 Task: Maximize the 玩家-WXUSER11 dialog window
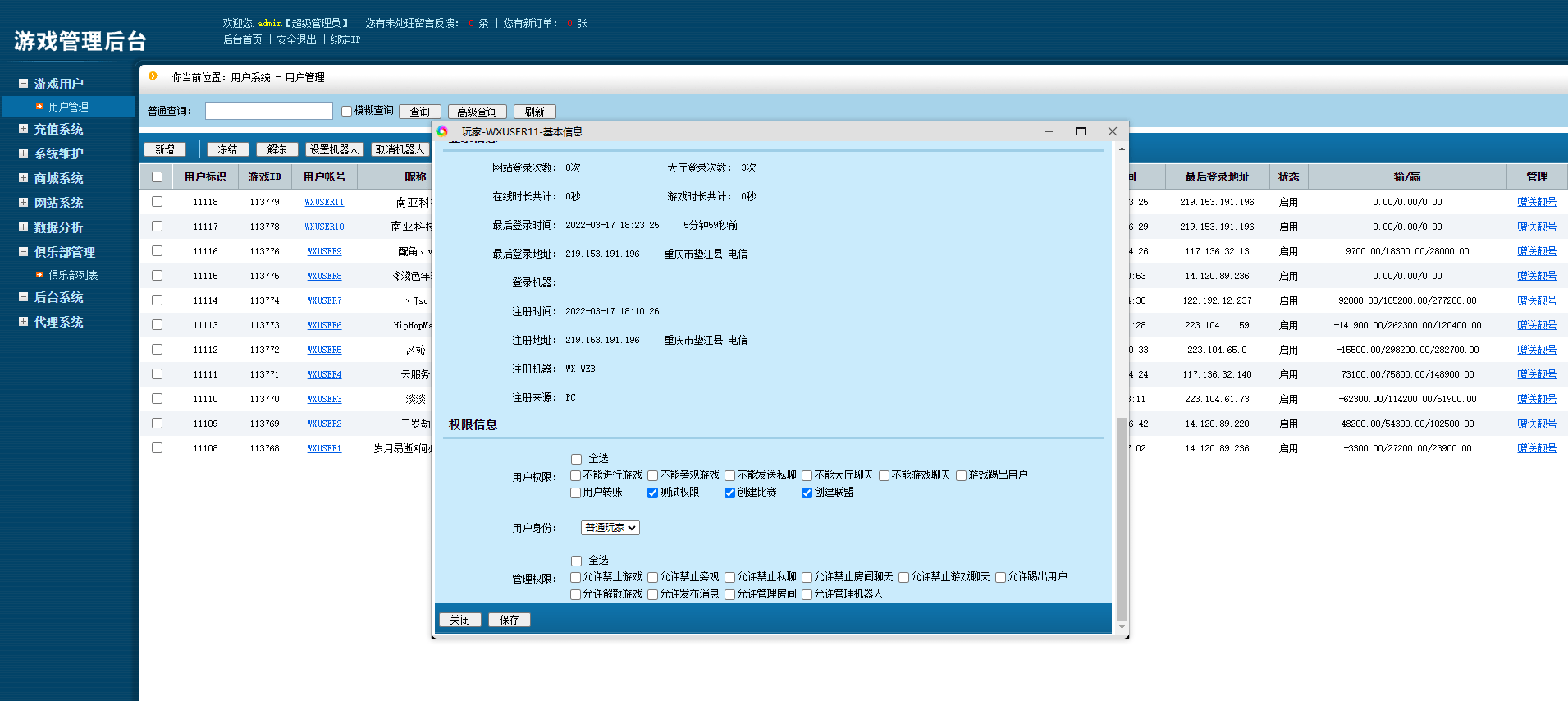[x=1080, y=131]
